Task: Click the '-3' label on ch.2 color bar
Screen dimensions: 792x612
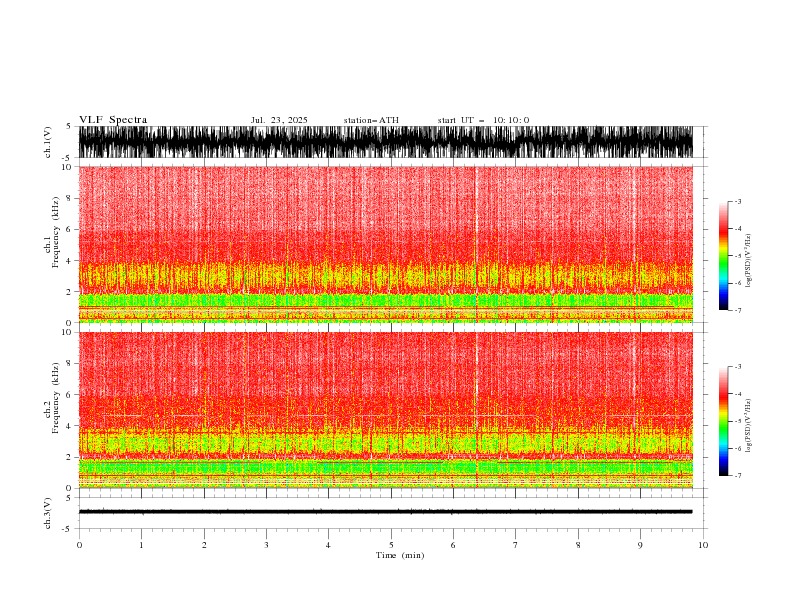Action: pos(737,367)
